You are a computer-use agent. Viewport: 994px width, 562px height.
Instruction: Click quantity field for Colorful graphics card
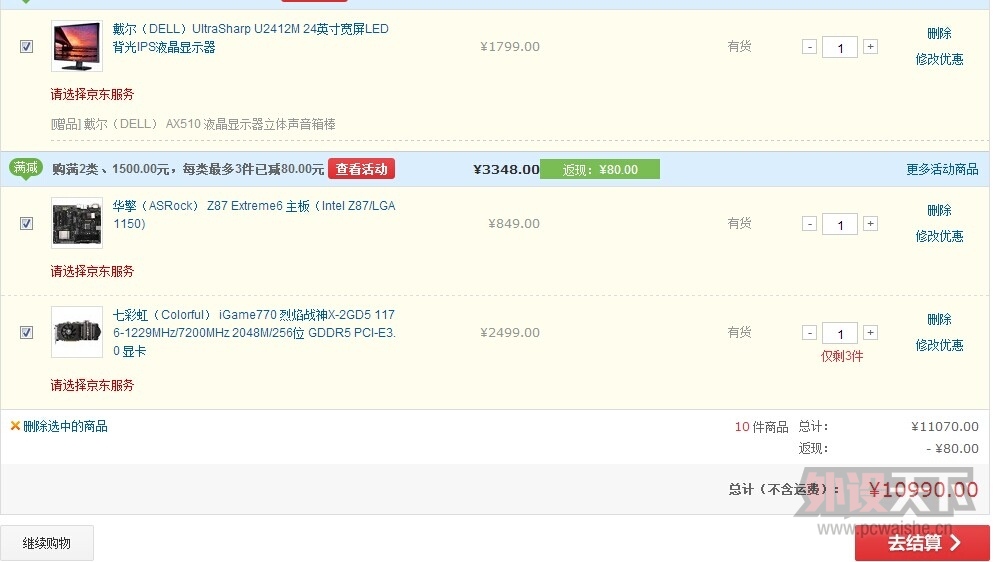coord(840,333)
